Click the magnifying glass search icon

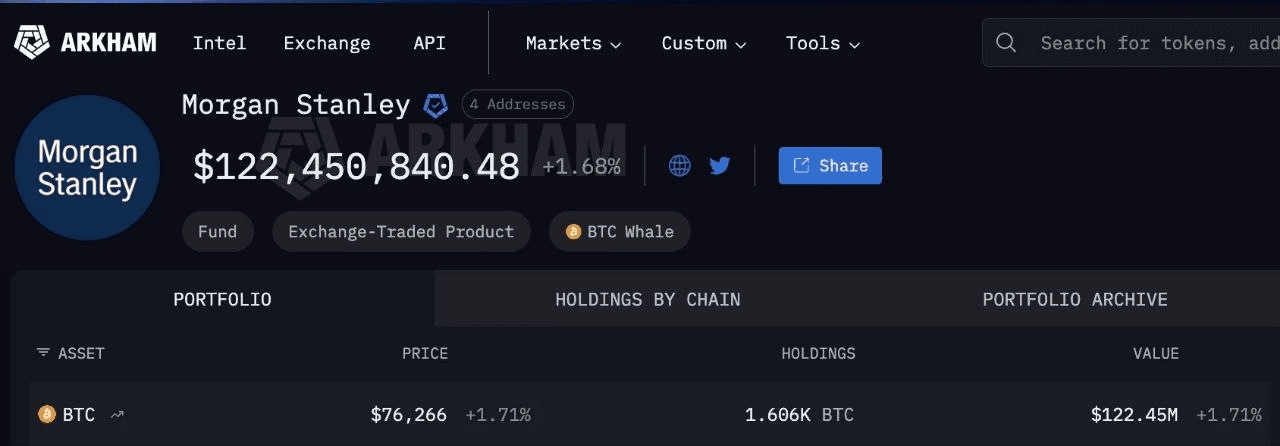[1006, 43]
